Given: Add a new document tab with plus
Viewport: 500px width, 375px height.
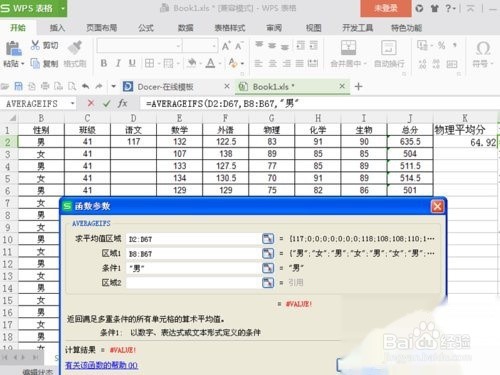Looking at the screenshot, I should [x=358, y=87].
